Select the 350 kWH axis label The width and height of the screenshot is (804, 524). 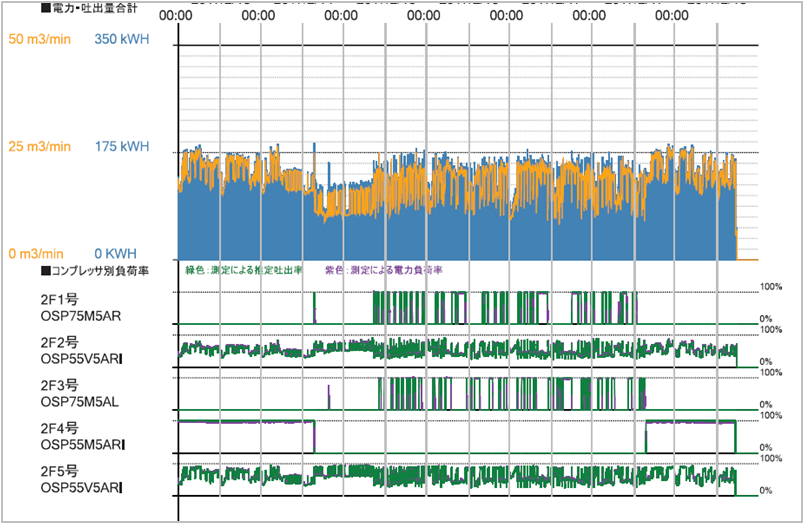click(x=122, y=39)
